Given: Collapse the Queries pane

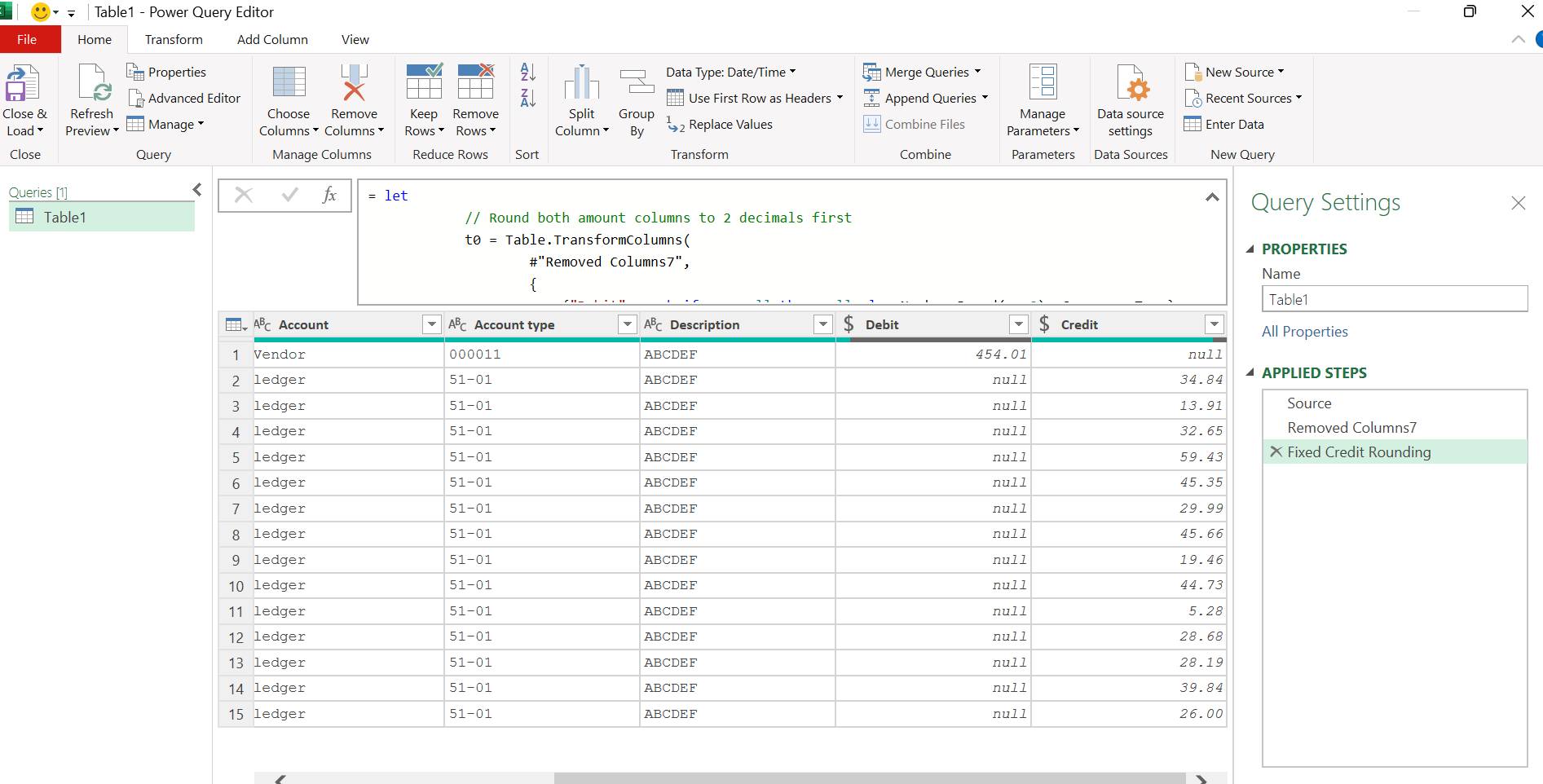Looking at the screenshot, I should point(197,190).
